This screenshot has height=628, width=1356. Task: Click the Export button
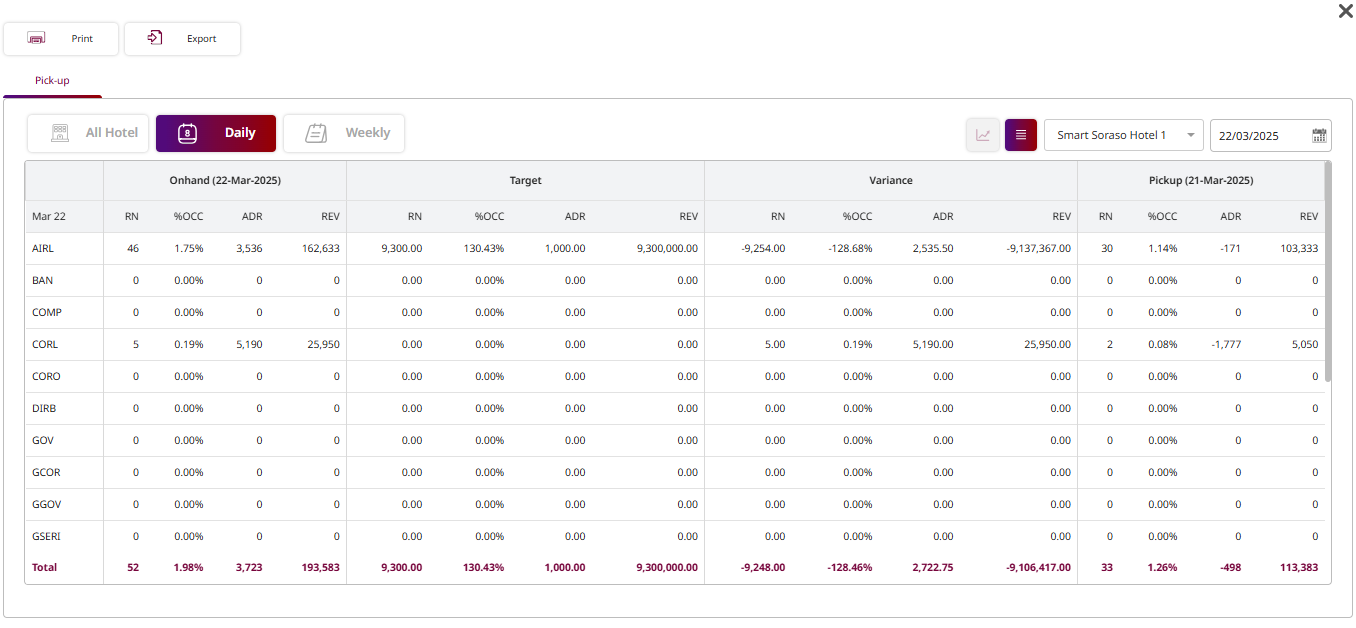[x=182, y=39]
